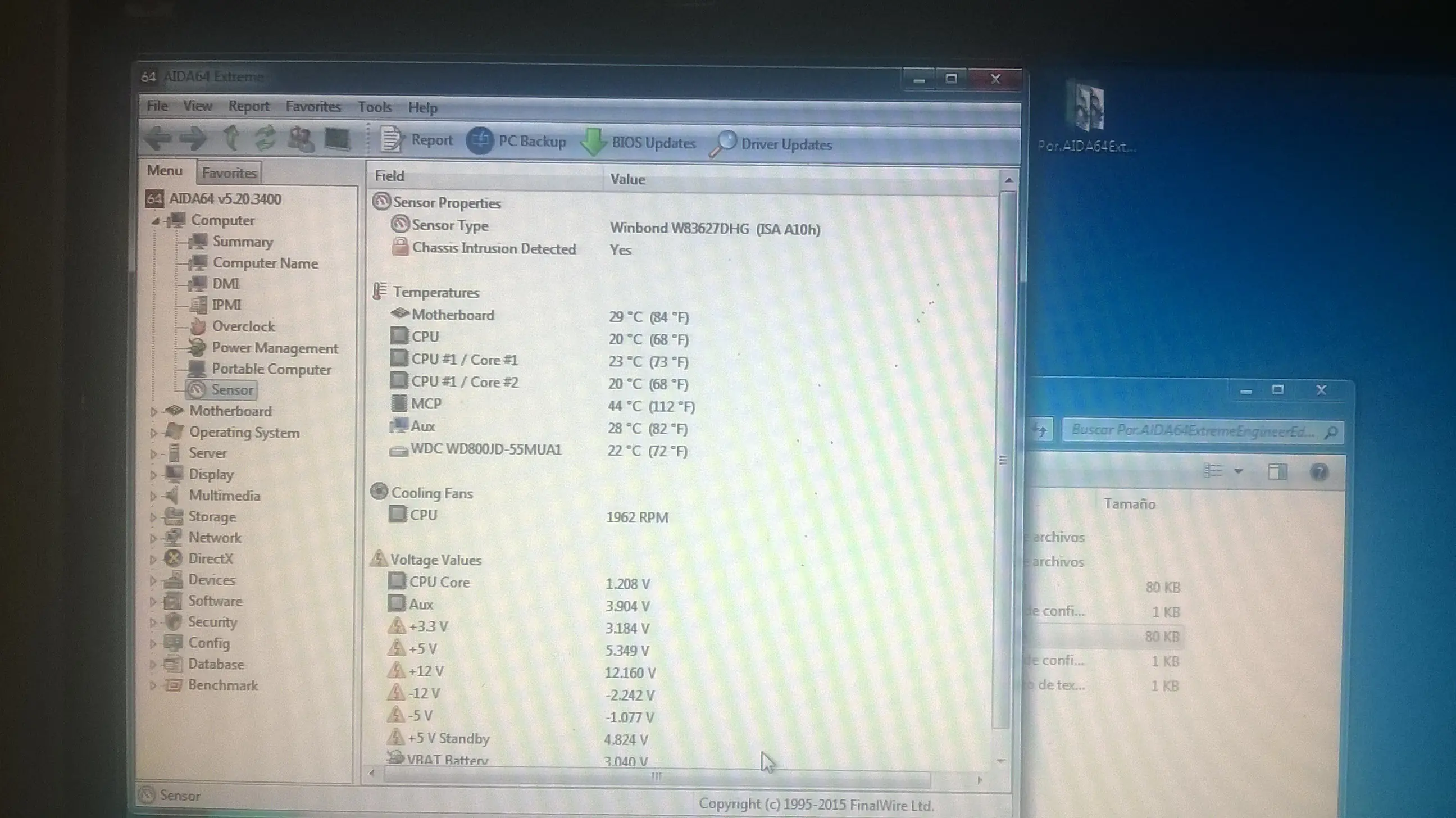Expand the Motherboard tree node
Screen dimensions: 1456x818
point(153,412)
